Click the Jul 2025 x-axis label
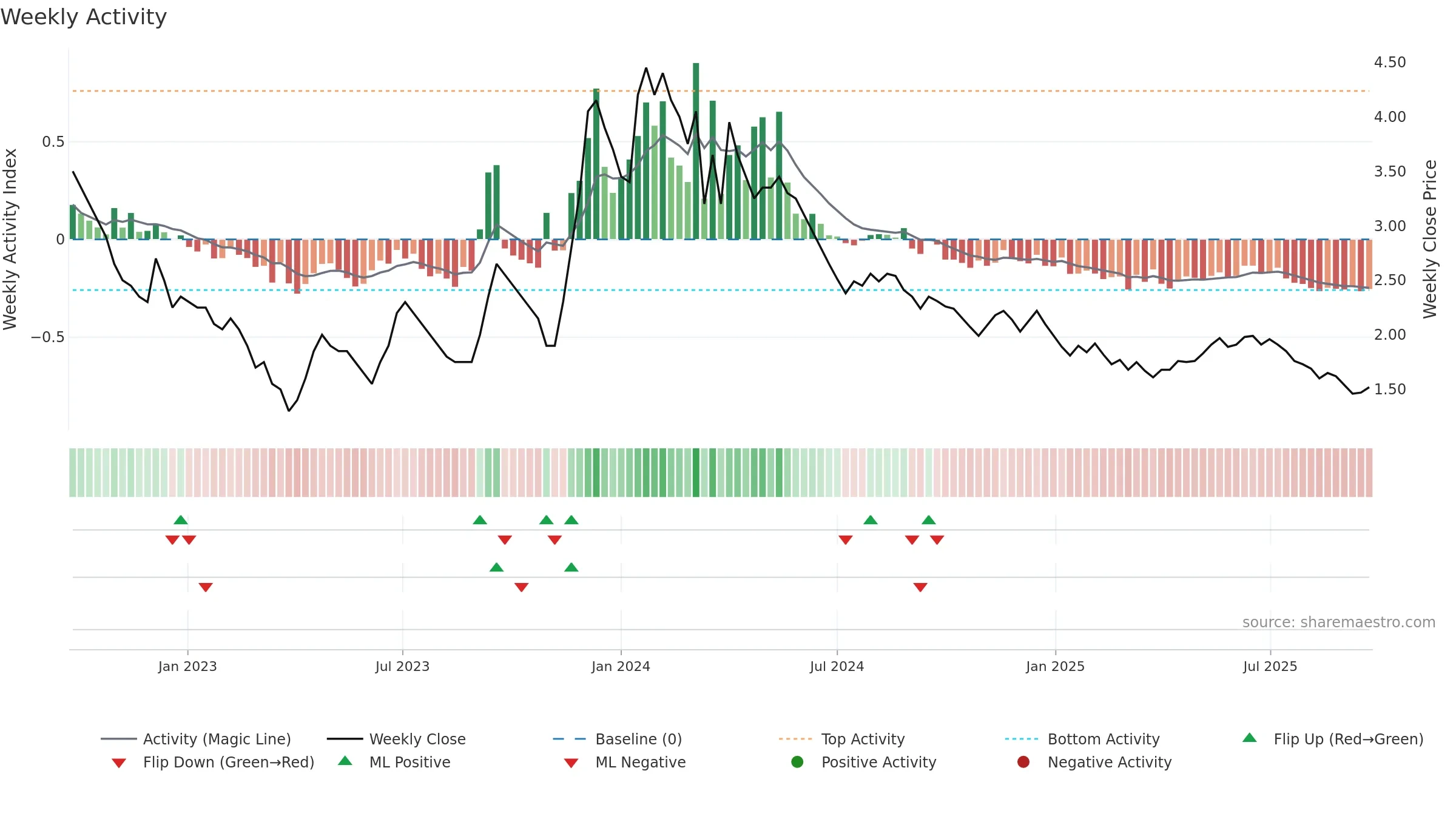This screenshot has width=1456, height=819. 1270,667
